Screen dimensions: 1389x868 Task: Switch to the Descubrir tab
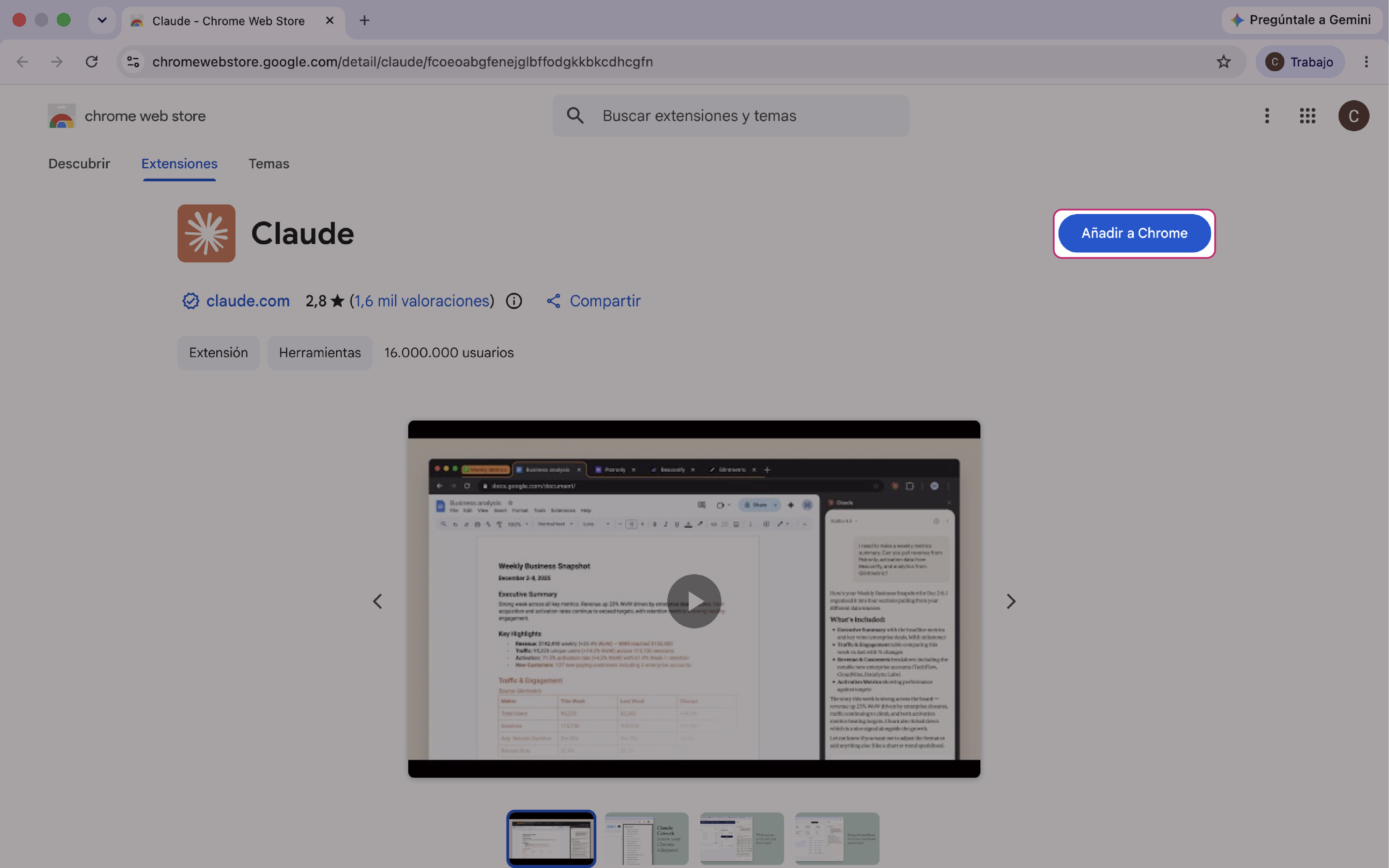pos(79,164)
